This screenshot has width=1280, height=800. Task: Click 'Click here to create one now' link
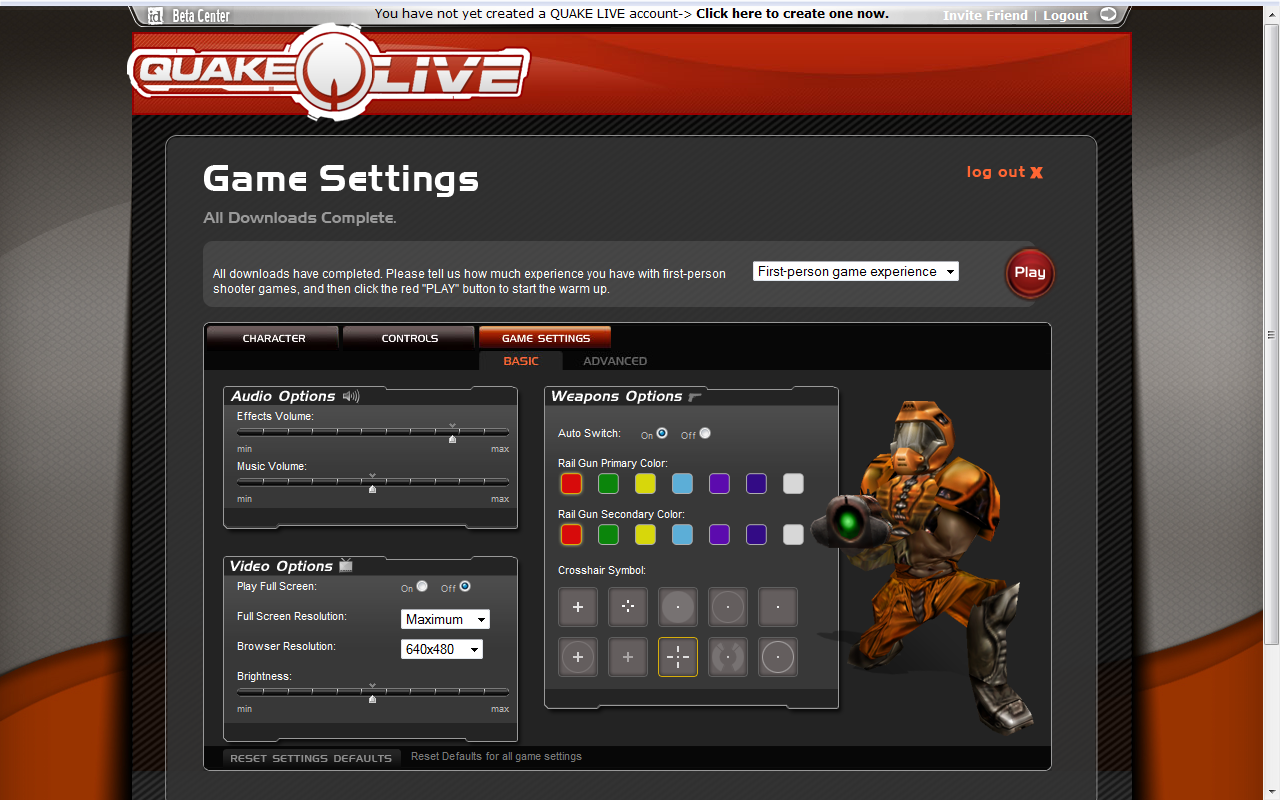tap(792, 14)
